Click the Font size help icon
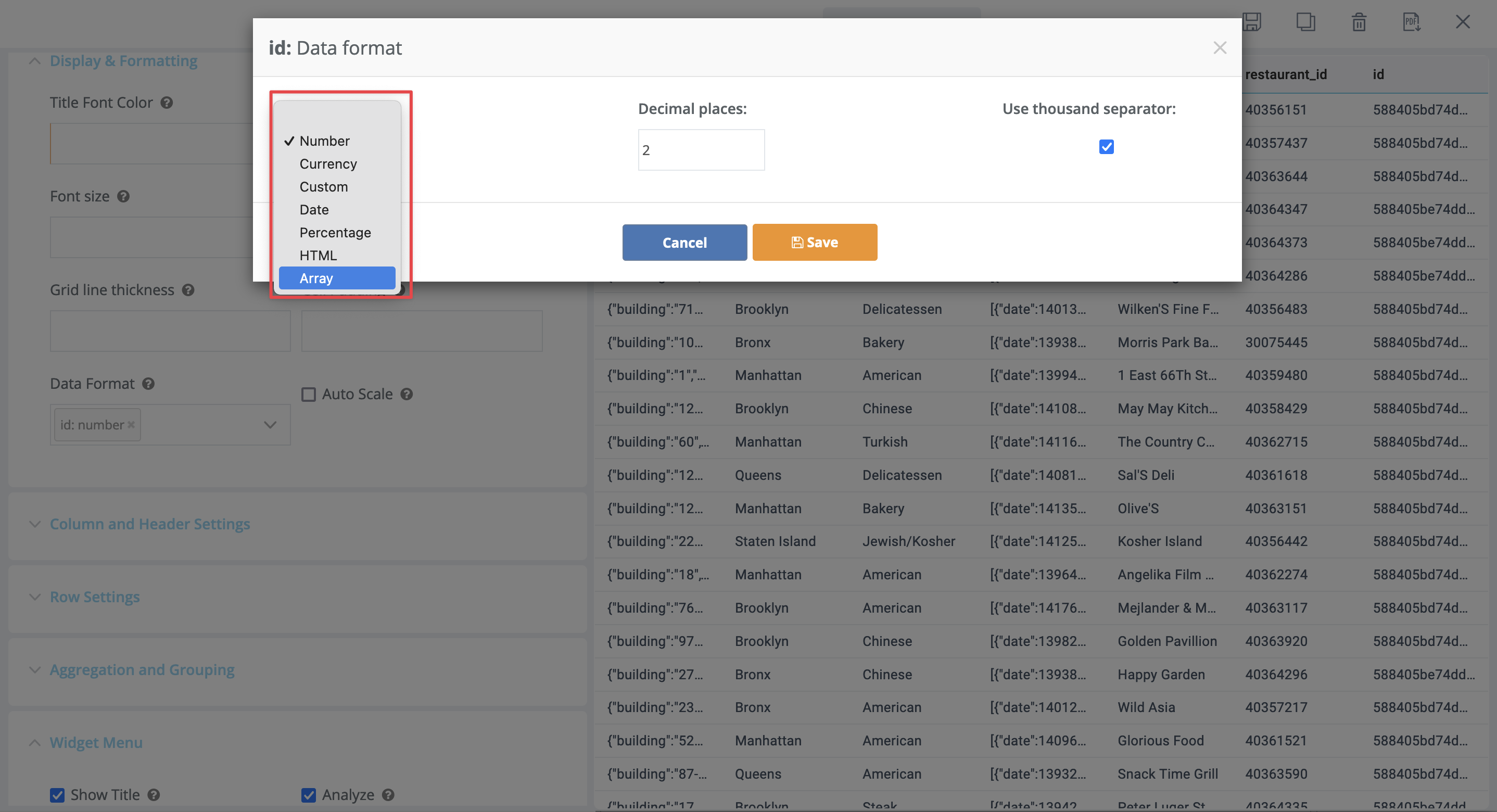1497x812 pixels. (123, 196)
